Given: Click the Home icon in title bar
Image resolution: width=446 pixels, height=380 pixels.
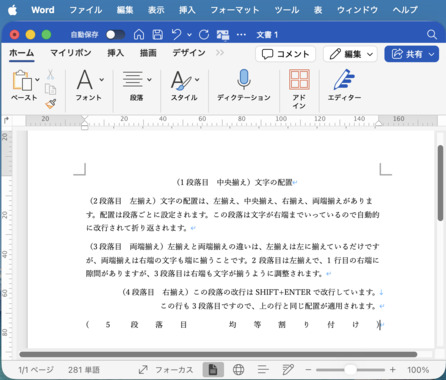Looking at the screenshot, I should (x=139, y=34).
